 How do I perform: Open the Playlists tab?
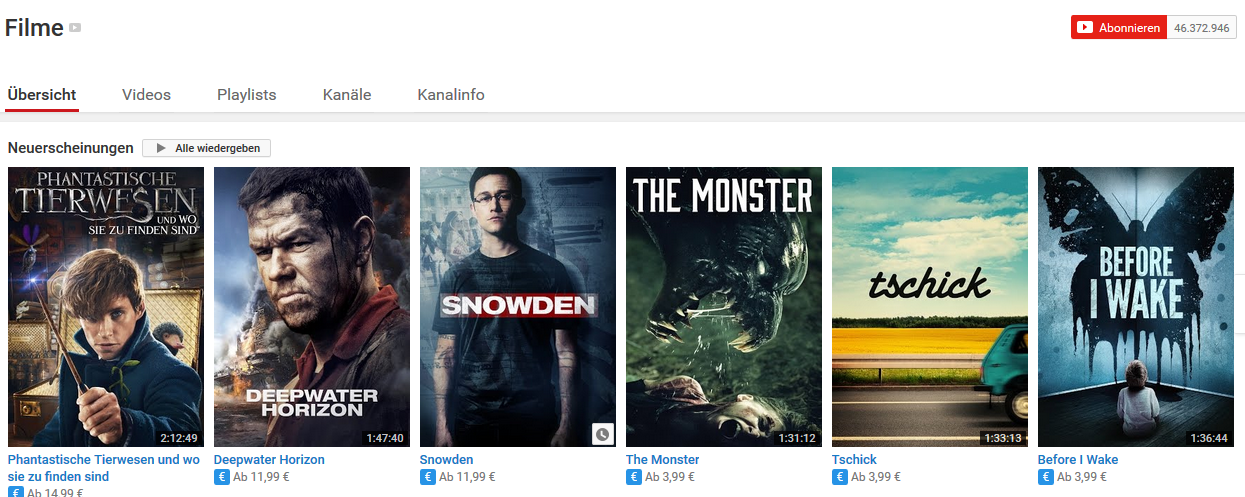pos(247,95)
